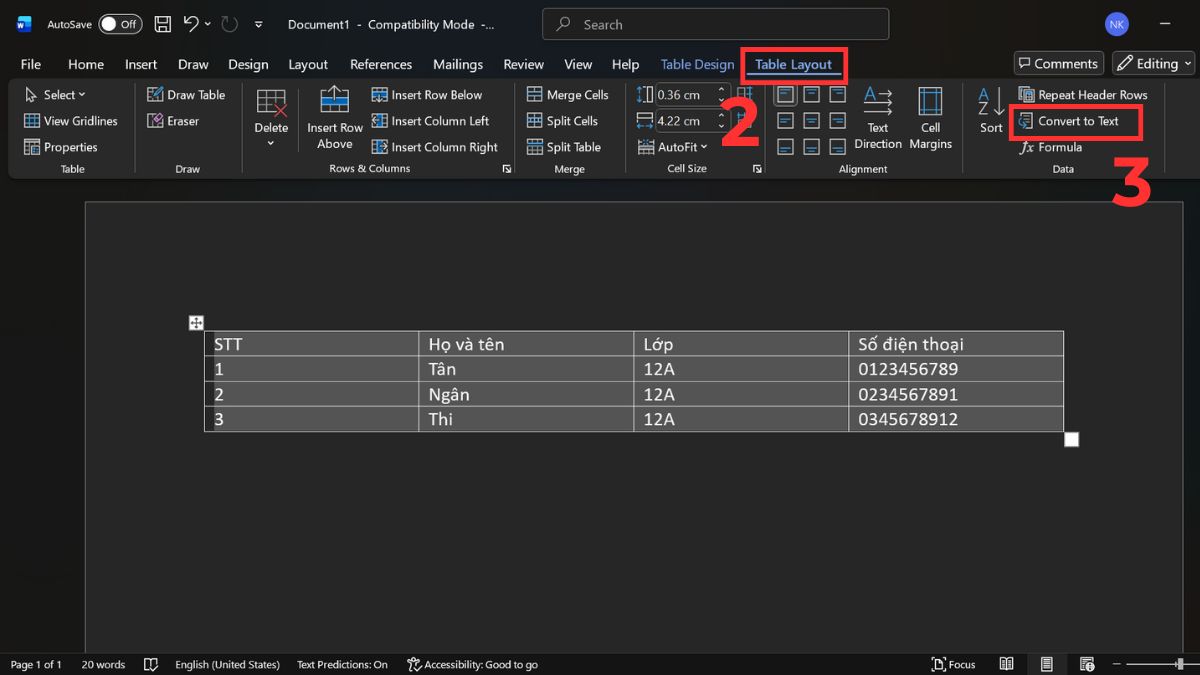The height and width of the screenshot is (675, 1200).
Task: Click the Convert to Text icon
Action: pos(1026,121)
